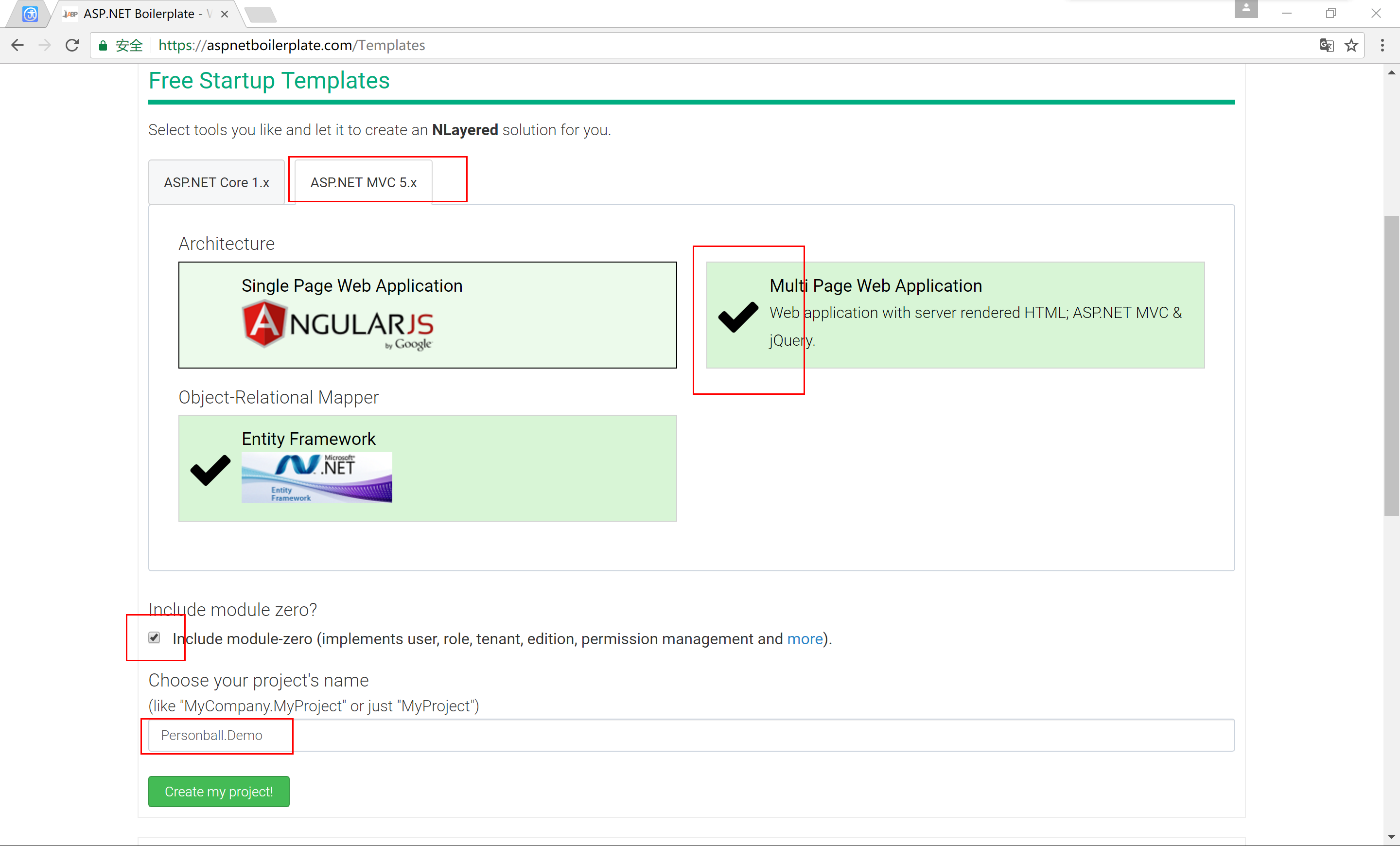Select the Entity Framework ORM option
Screen dimensions: 1400x846
point(427,468)
